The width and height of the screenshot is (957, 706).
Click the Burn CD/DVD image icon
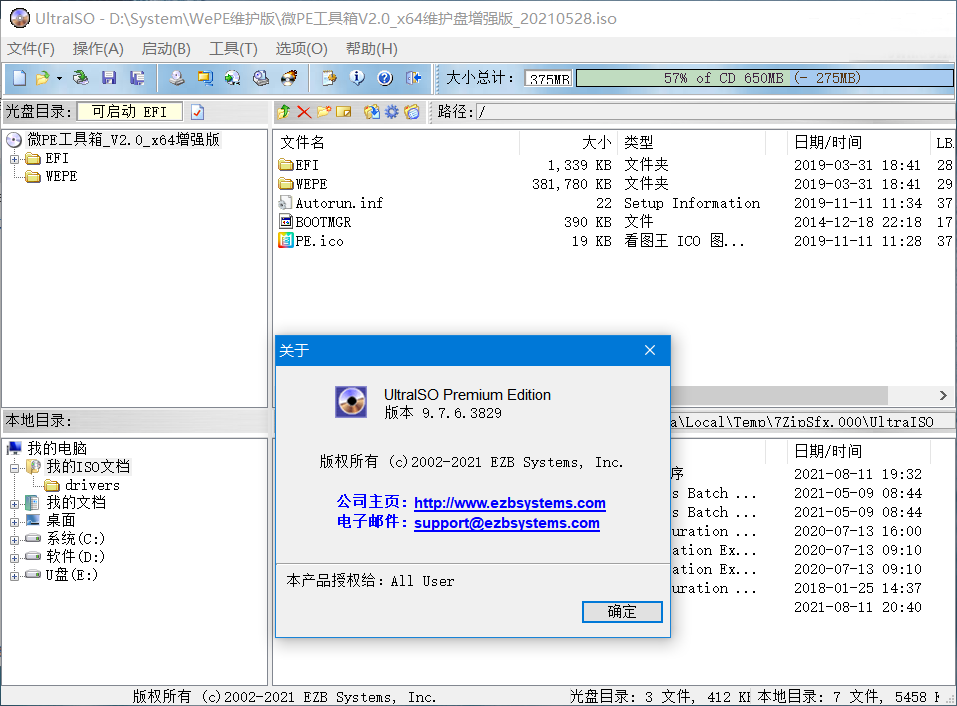[289, 78]
